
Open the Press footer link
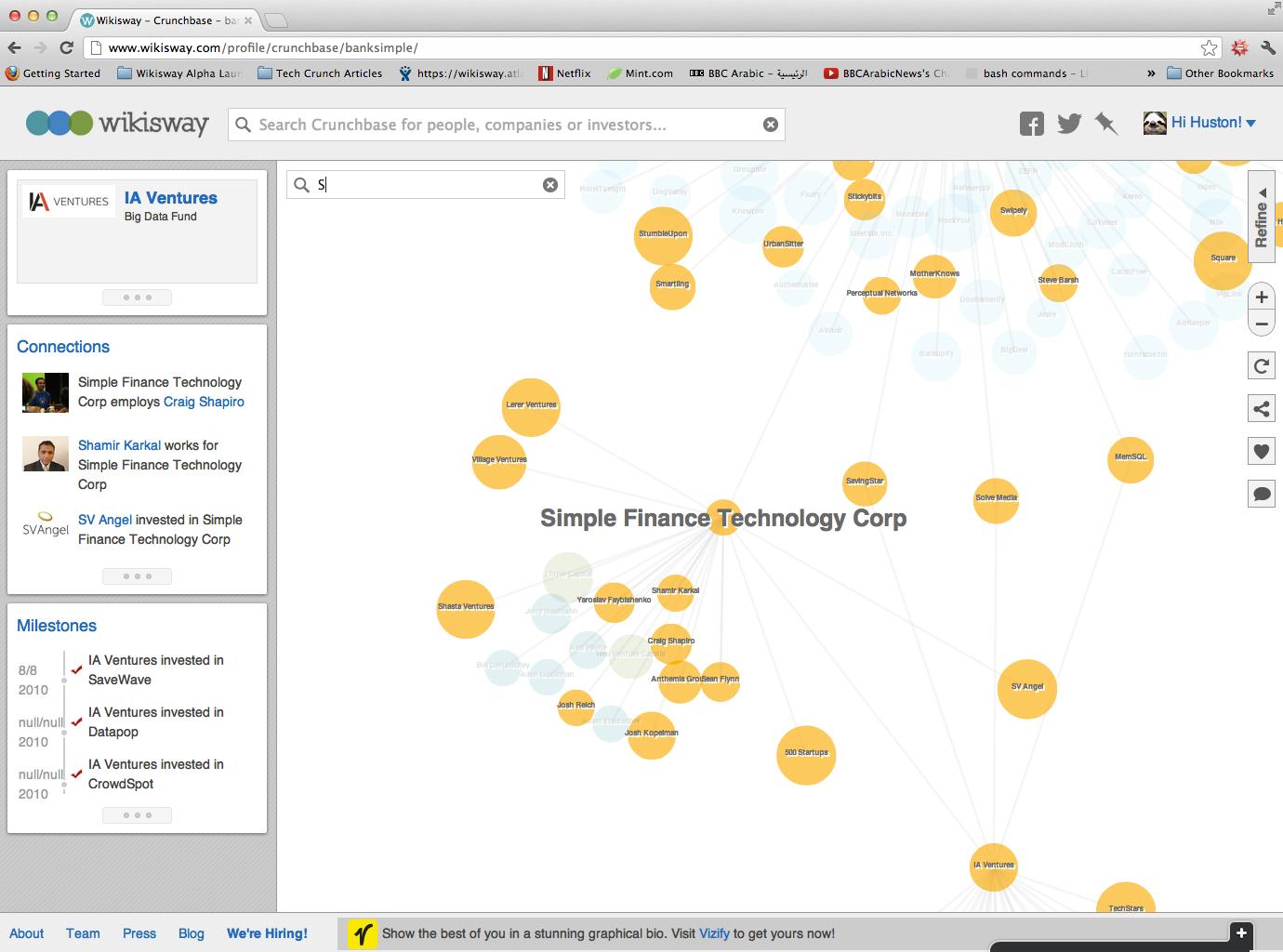[139, 933]
